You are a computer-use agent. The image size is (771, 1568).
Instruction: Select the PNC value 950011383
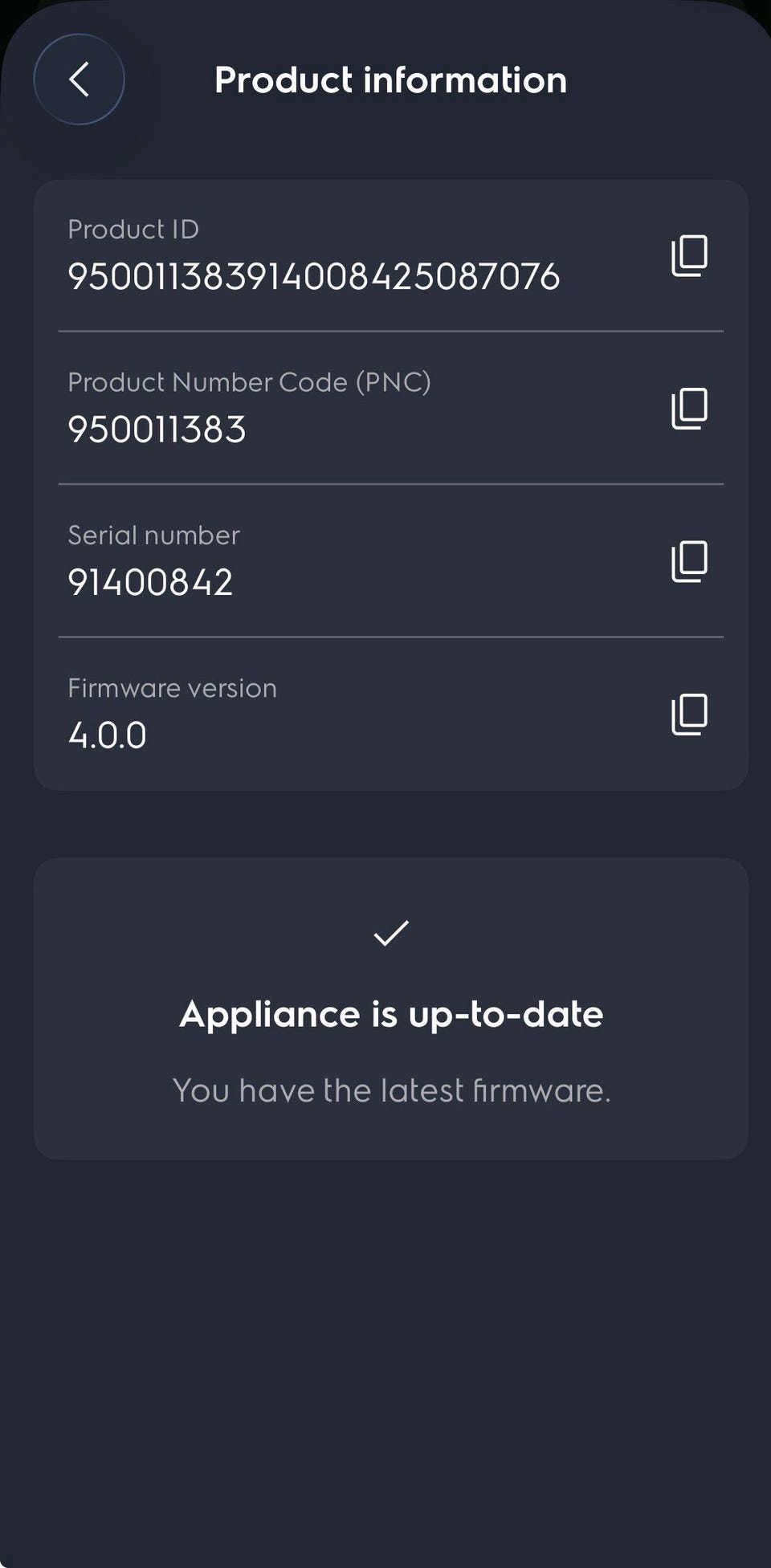point(157,430)
